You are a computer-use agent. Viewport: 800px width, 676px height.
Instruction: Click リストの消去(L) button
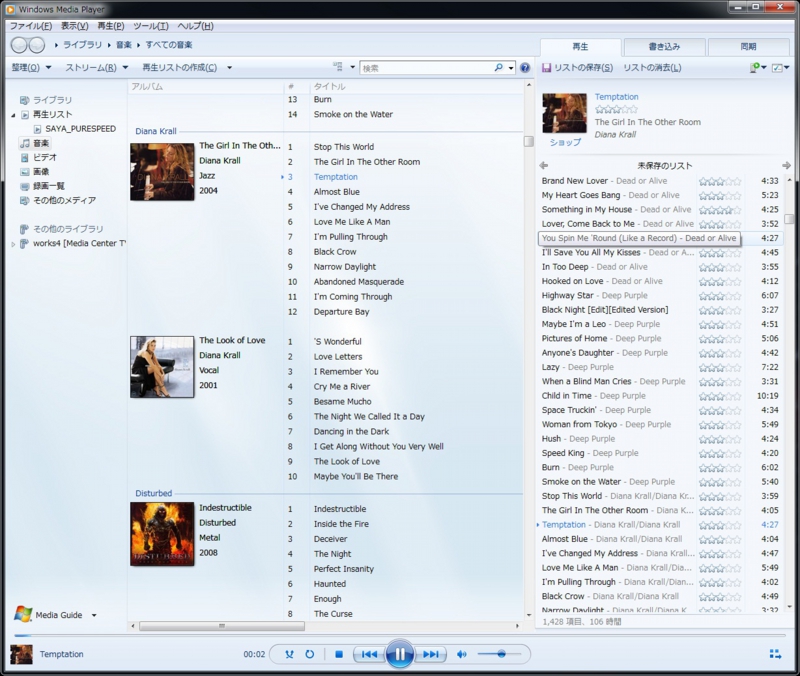(x=652, y=68)
